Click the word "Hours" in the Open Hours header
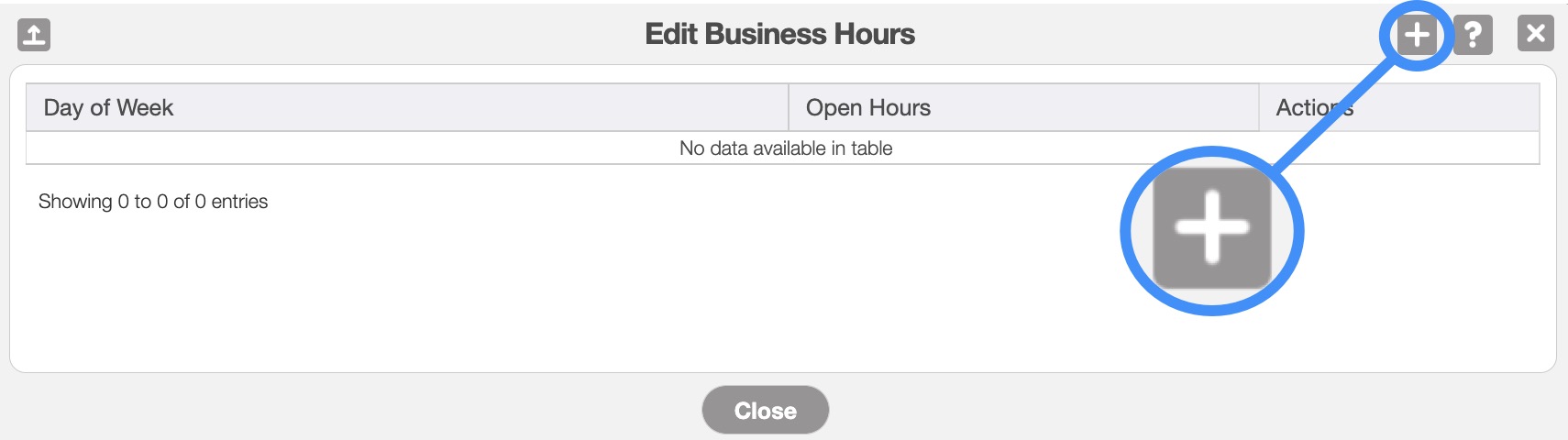Viewport: 1568px width, 440px height. pyautogui.click(x=900, y=107)
